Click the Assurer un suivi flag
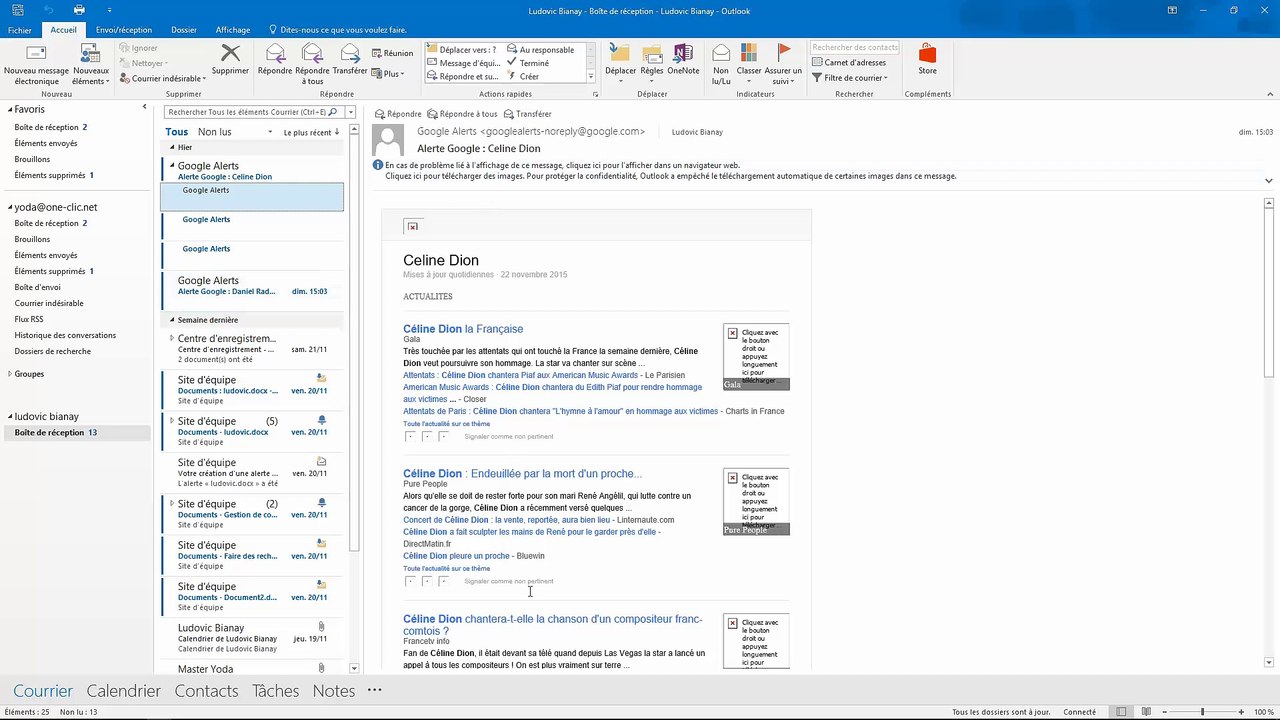 point(783,63)
